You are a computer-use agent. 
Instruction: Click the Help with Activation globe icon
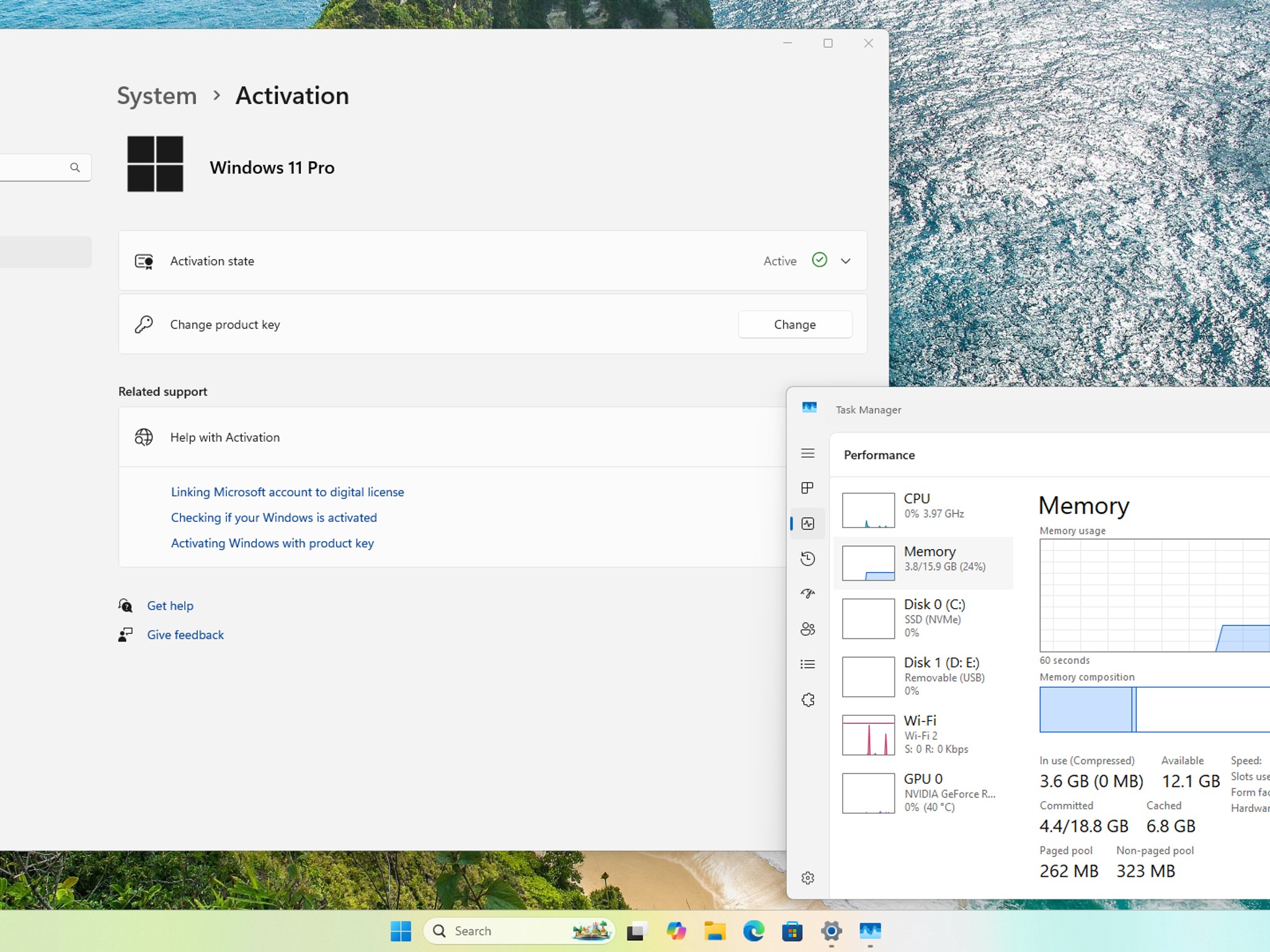click(144, 437)
